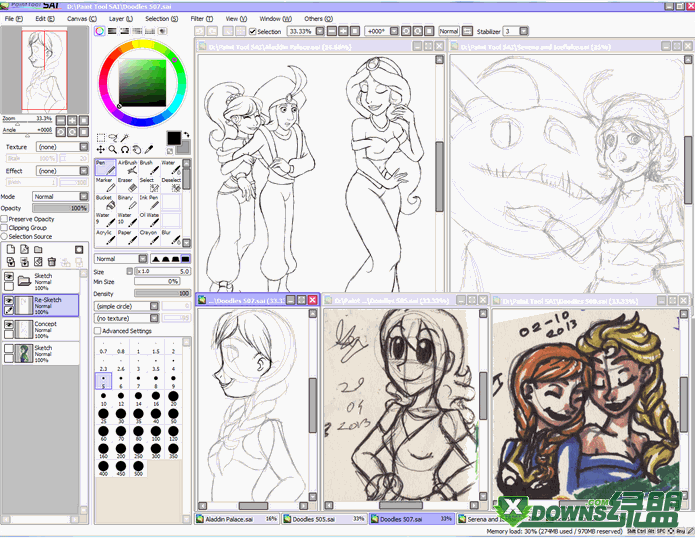Create a new layer in layer panel
The height and width of the screenshot is (538, 695).
11,250
